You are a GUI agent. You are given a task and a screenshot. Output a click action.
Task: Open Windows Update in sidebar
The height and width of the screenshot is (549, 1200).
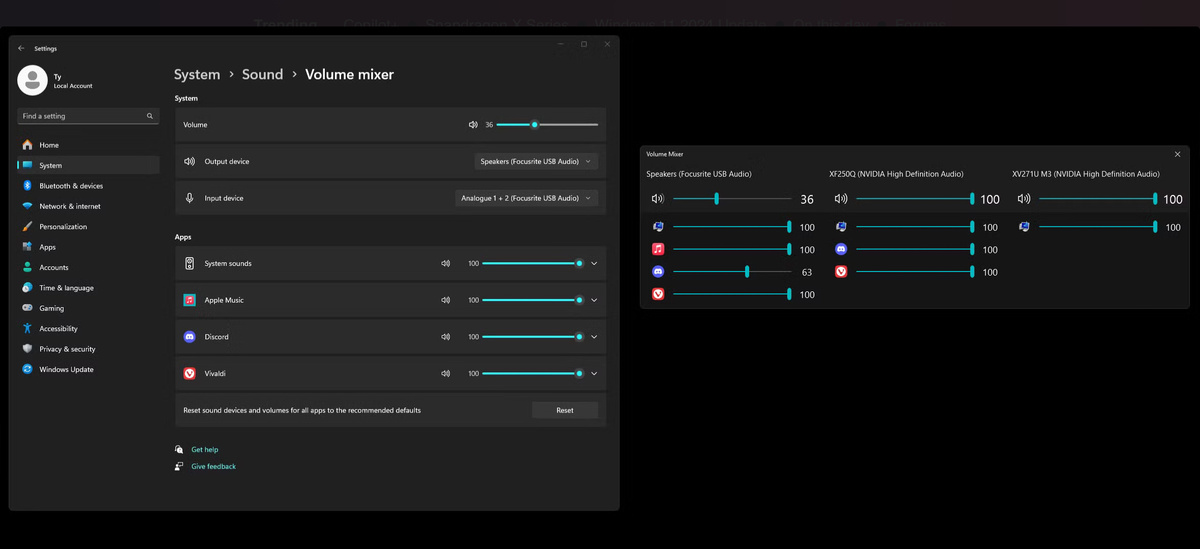point(88,369)
